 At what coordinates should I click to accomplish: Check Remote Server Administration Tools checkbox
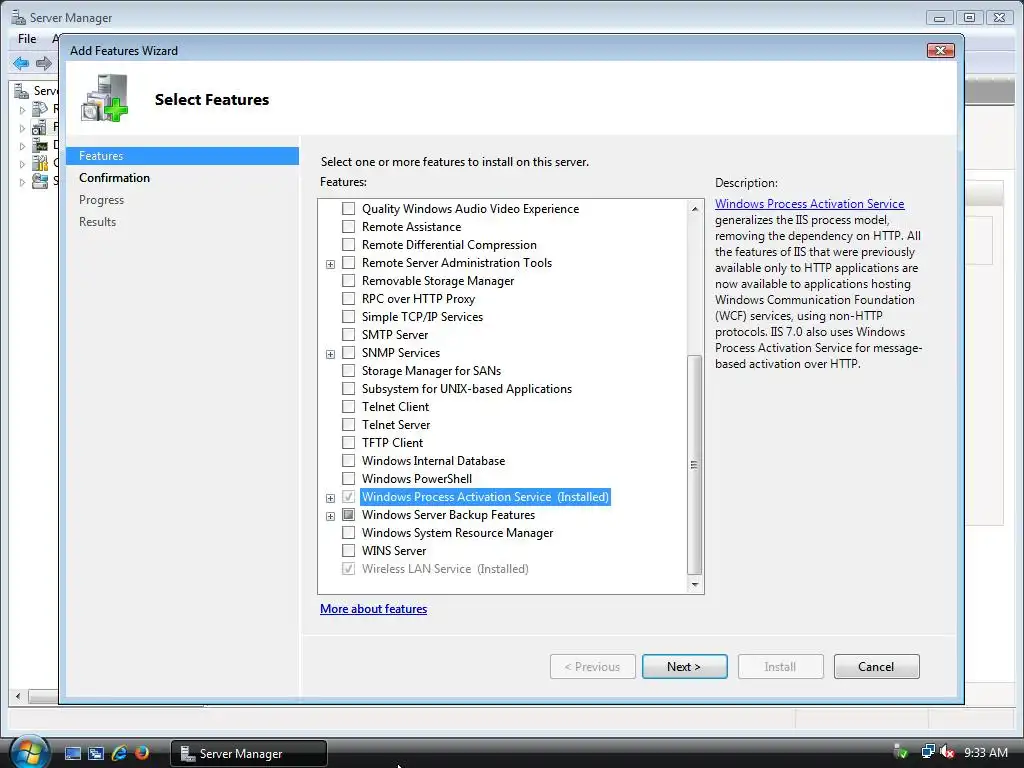tap(349, 263)
